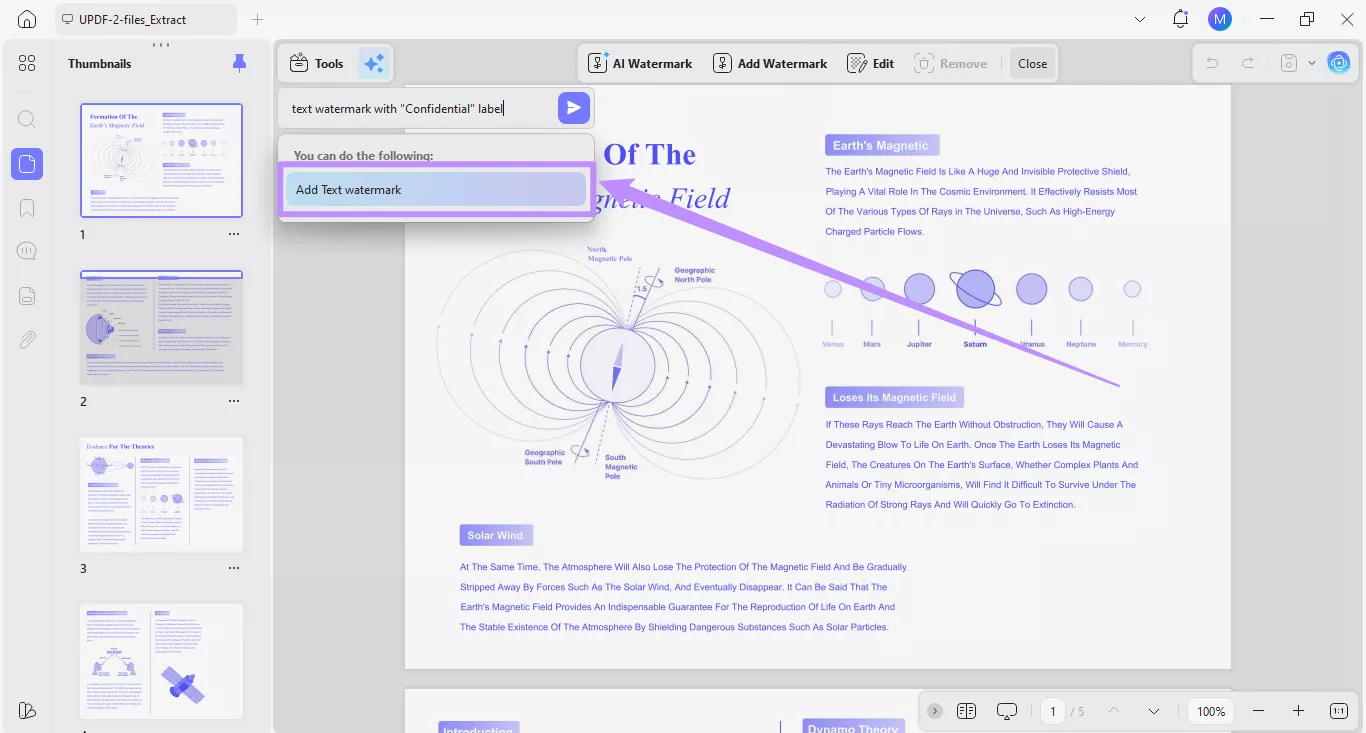The width and height of the screenshot is (1366, 733).
Task: Click the AI Watermark button
Action: pos(640,63)
